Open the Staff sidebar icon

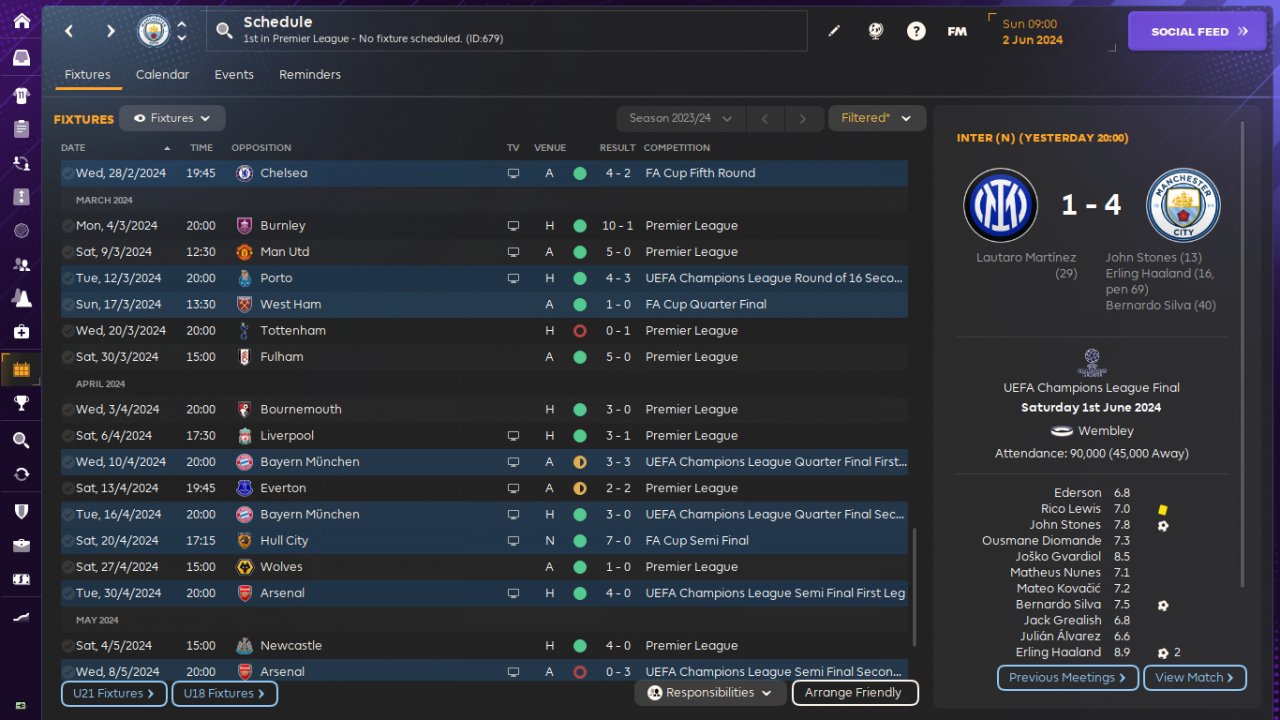coord(21,265)
